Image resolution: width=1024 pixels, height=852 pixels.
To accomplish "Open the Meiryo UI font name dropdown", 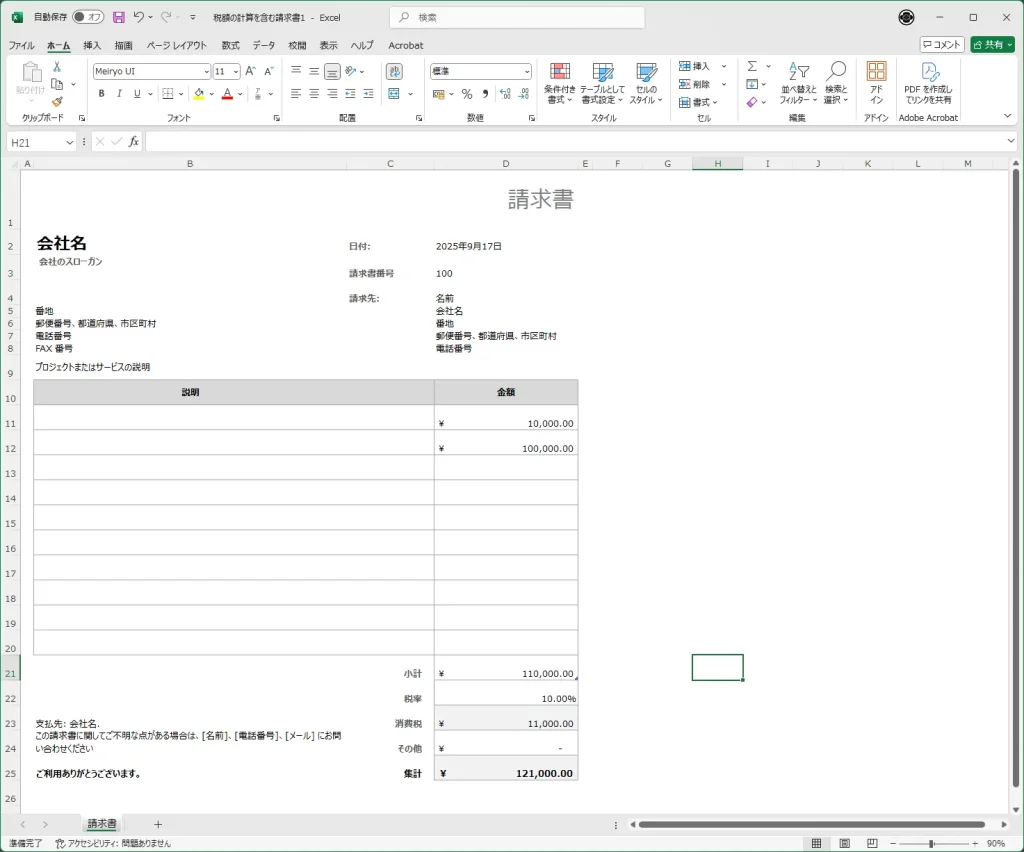I will pyautogui.click(x=205, y=72).
